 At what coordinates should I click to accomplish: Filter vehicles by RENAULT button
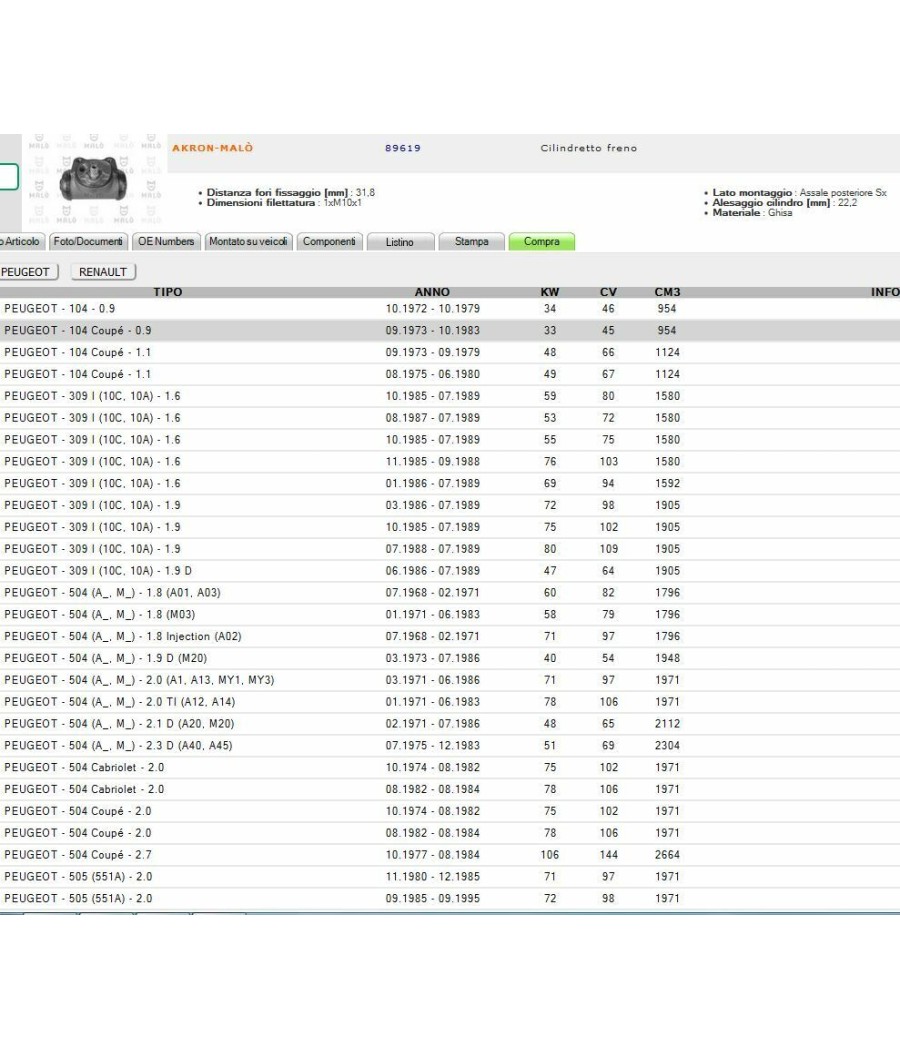[103, 272]
